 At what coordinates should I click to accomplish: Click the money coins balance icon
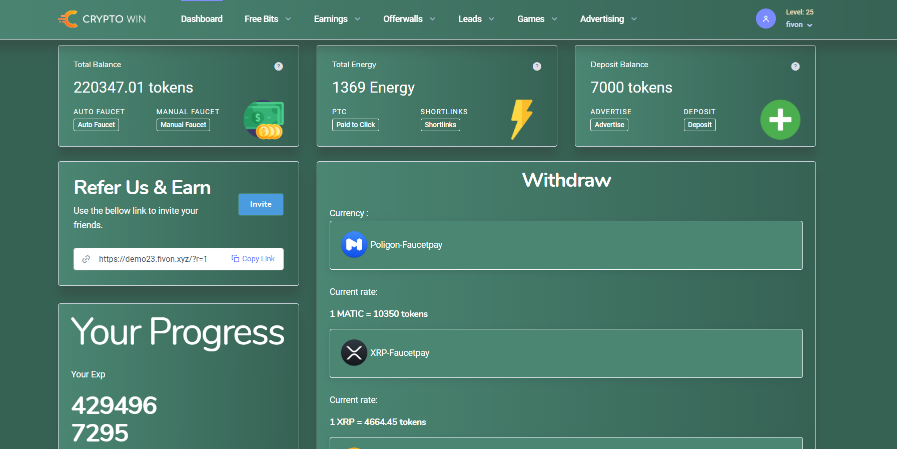pos(264,120)
